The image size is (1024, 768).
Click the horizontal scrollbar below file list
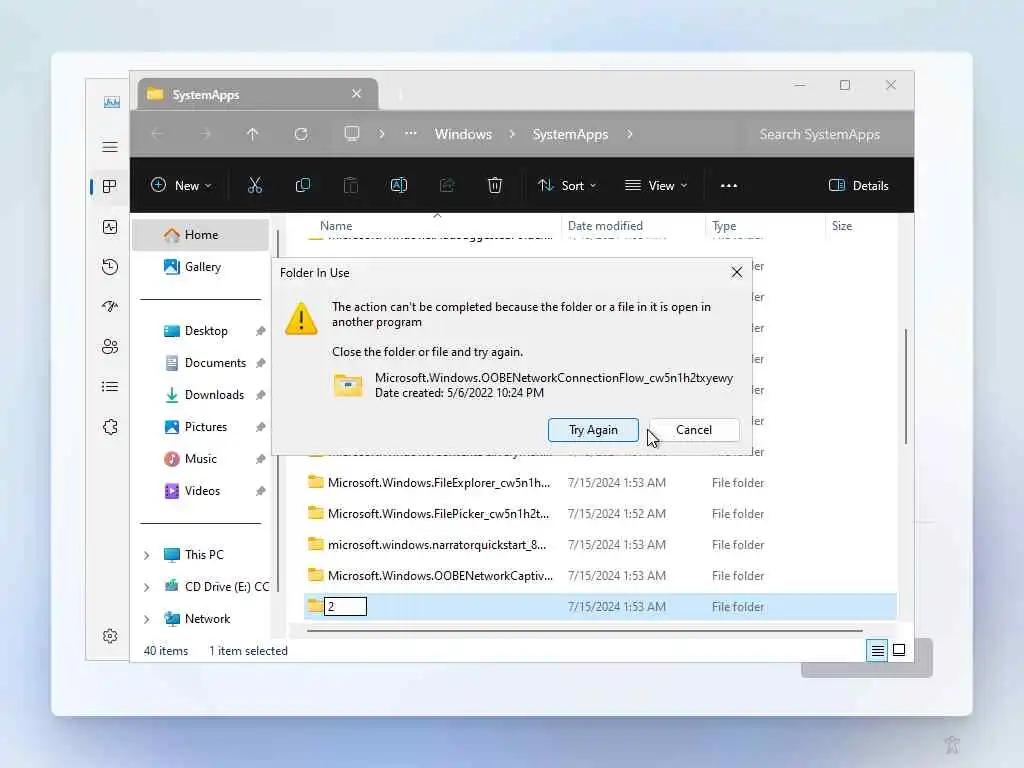pyautogui.click(x=584, y=631)
